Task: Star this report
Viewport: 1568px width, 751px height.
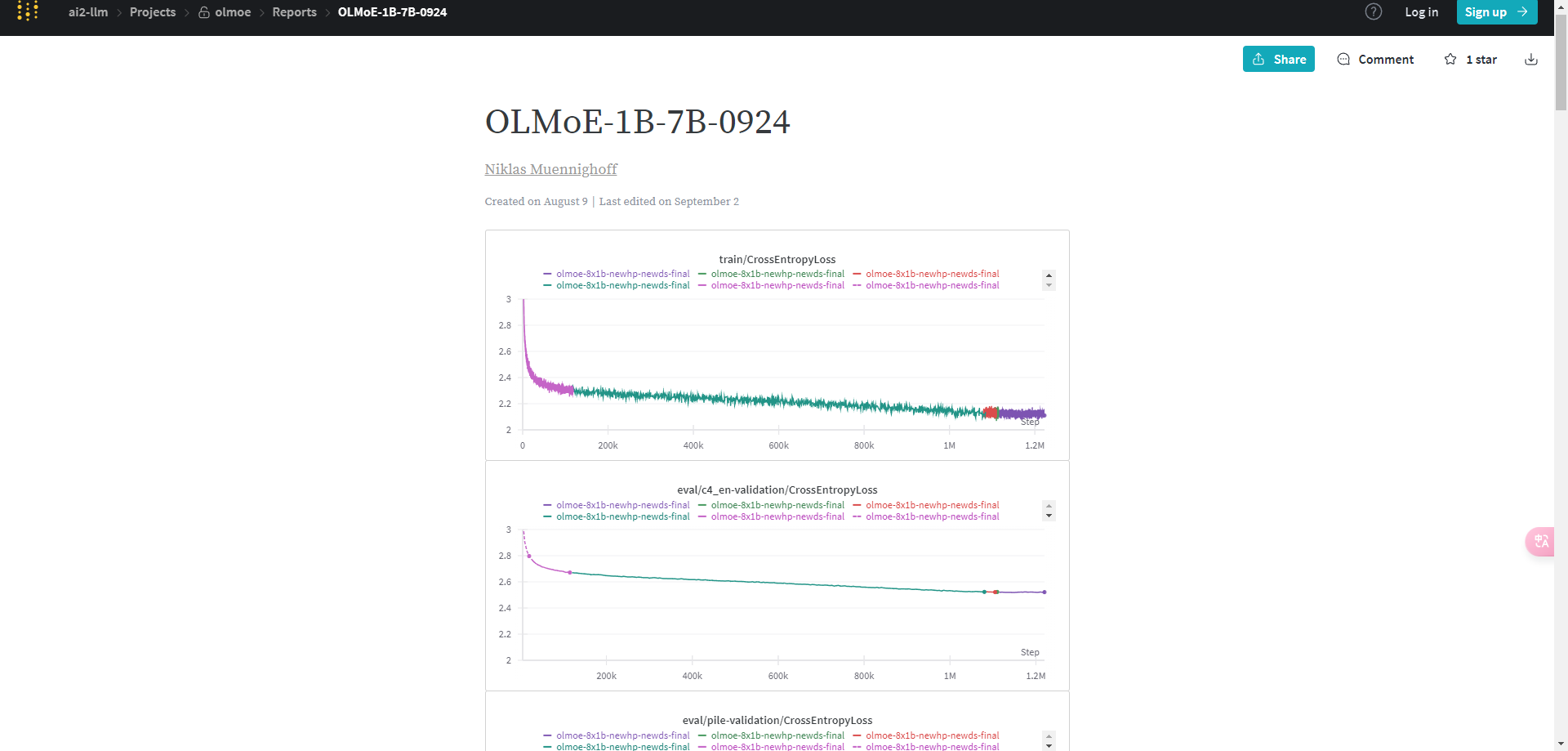Action: pyautogui.click(x=1450, y=60)
